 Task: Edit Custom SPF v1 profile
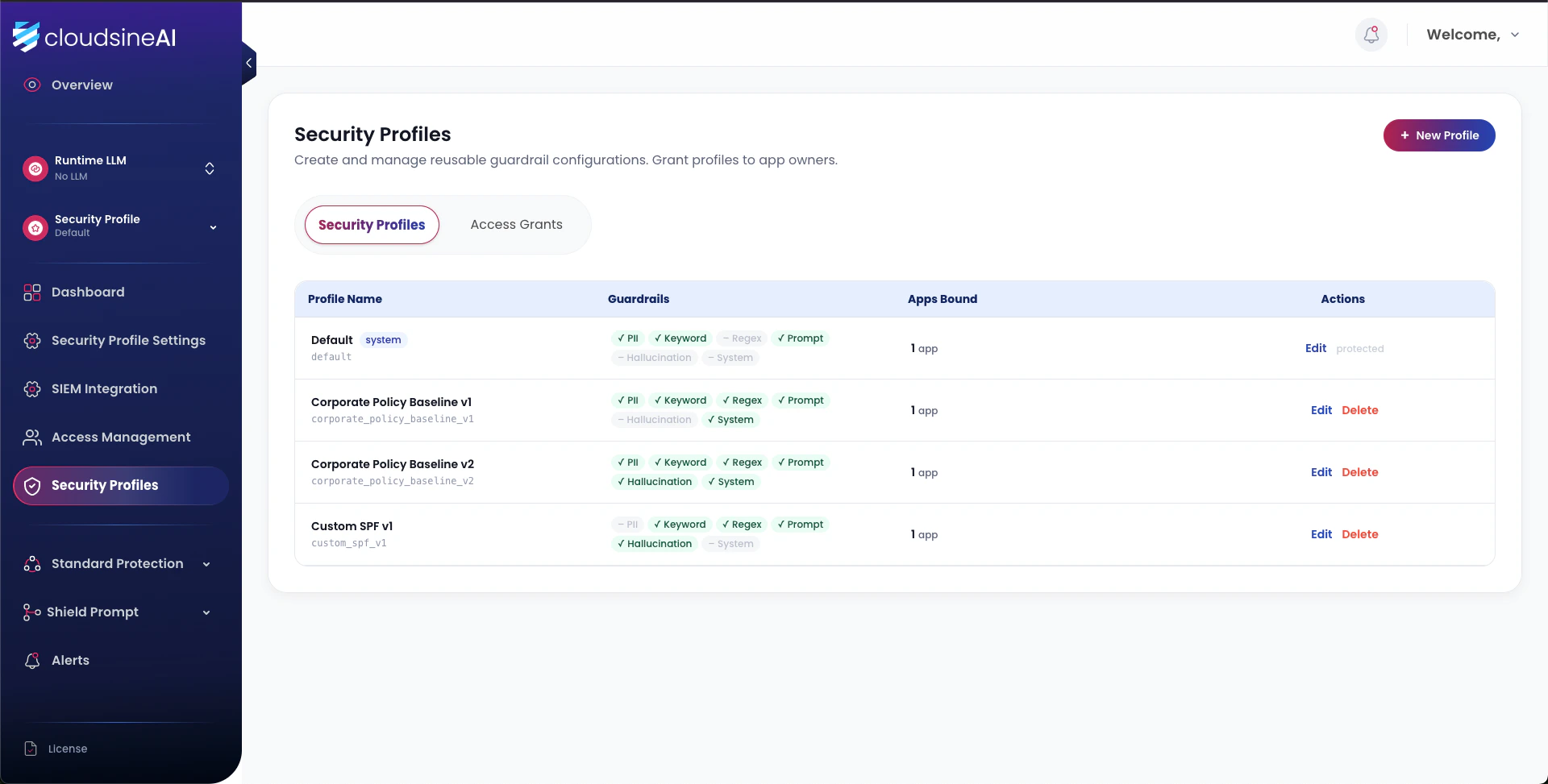click(x=1321, y=534)
